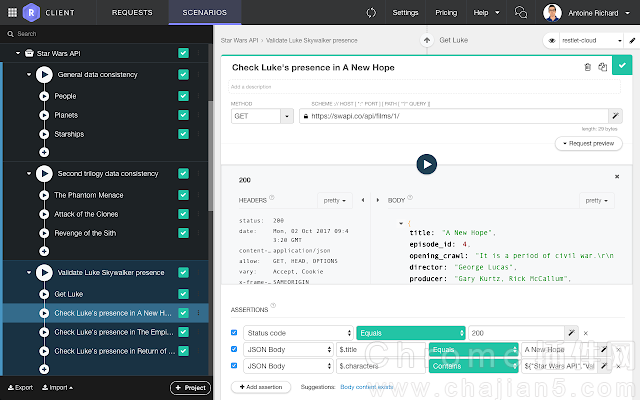640x400 pixels.
Task: Delete the request with trash icon
Action: 588,67
